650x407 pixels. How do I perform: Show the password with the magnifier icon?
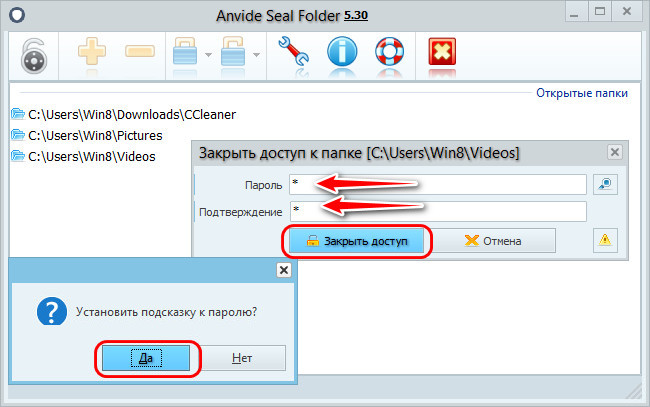pyautogui.click(x=605, y=184)
